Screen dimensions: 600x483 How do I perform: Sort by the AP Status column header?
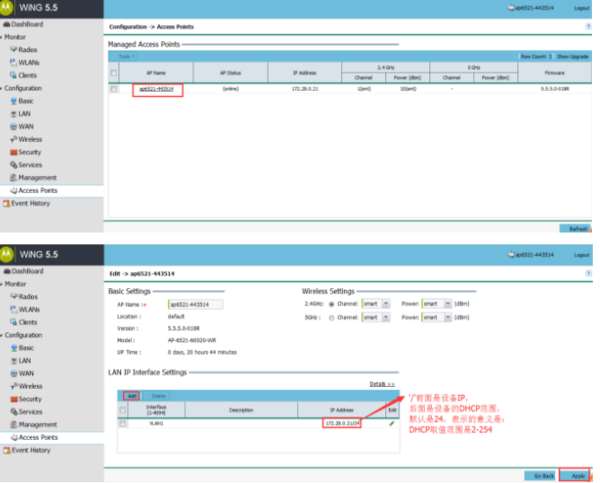click(x=230, y=73)
